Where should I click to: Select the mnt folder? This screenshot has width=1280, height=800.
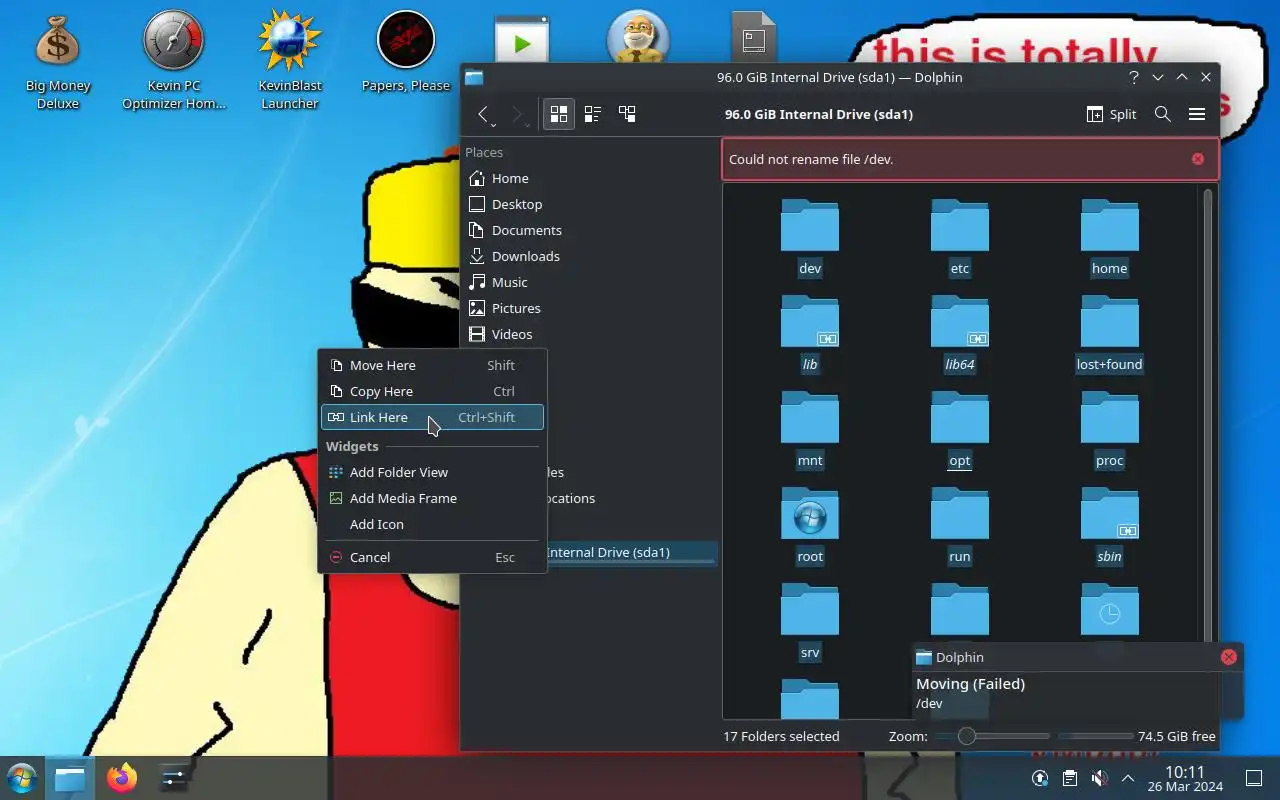click(x=810, y=430)
